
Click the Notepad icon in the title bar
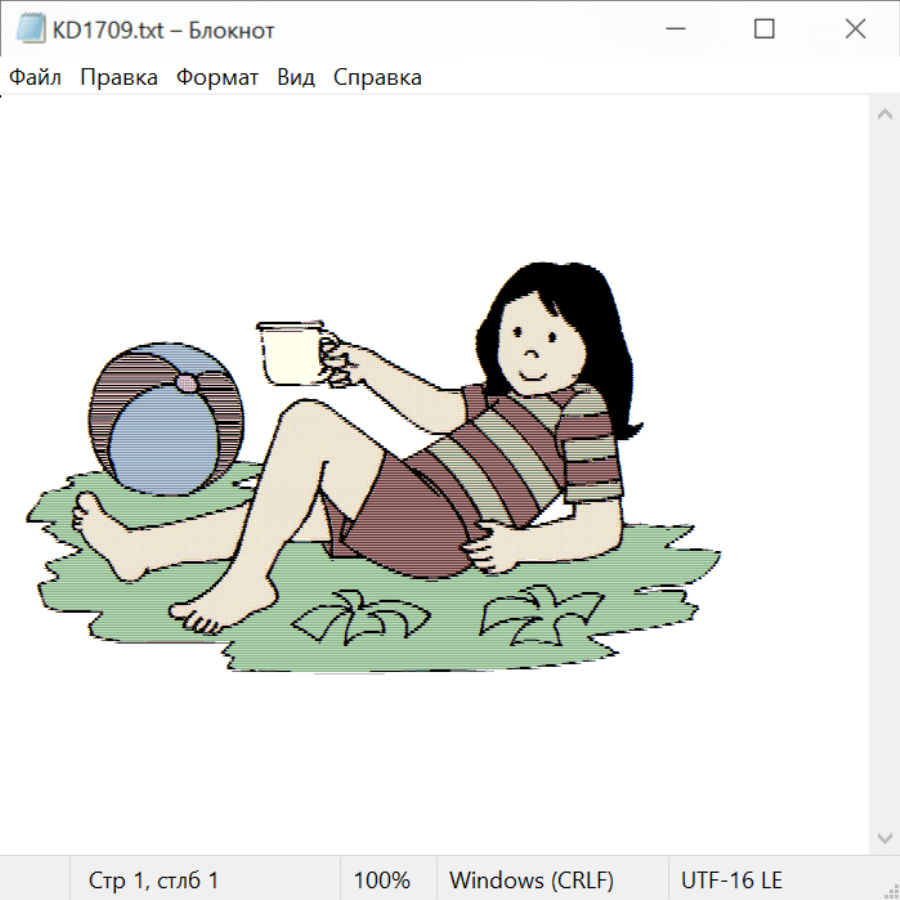click(x=31, y=30)
